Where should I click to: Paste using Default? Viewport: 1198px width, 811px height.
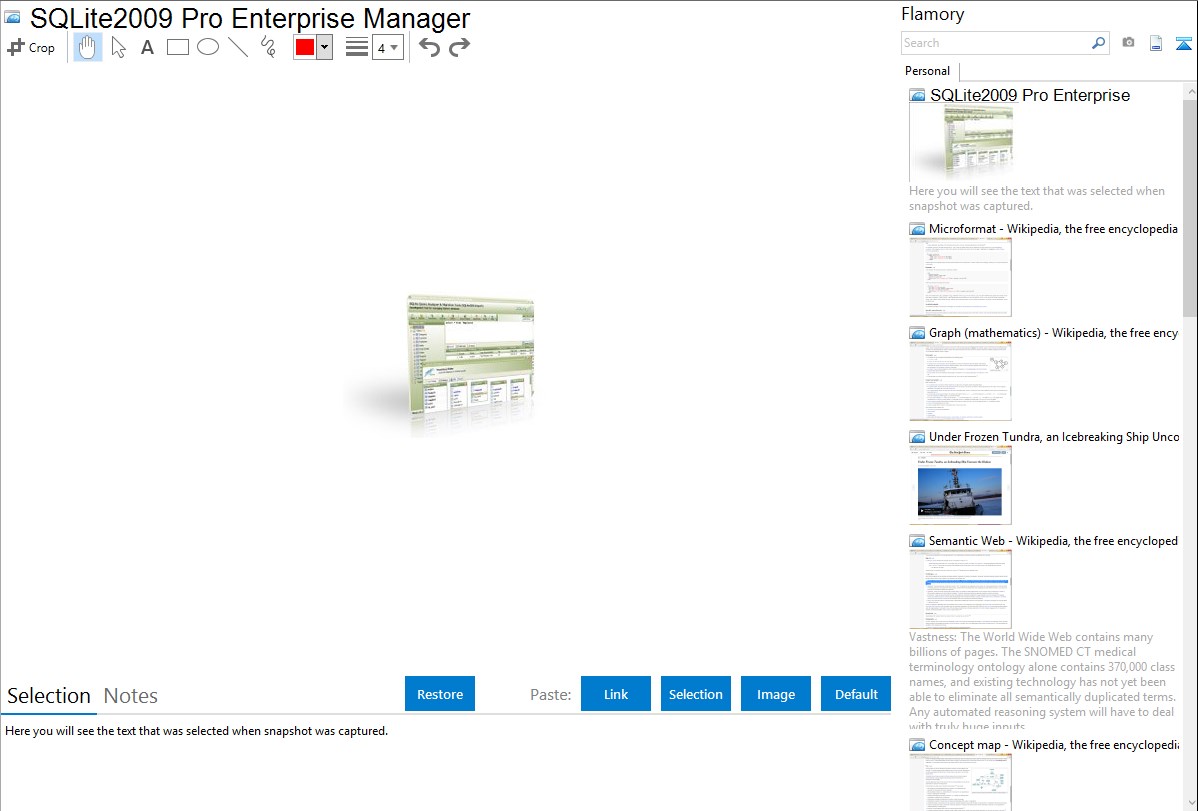(x=856, y=694)
